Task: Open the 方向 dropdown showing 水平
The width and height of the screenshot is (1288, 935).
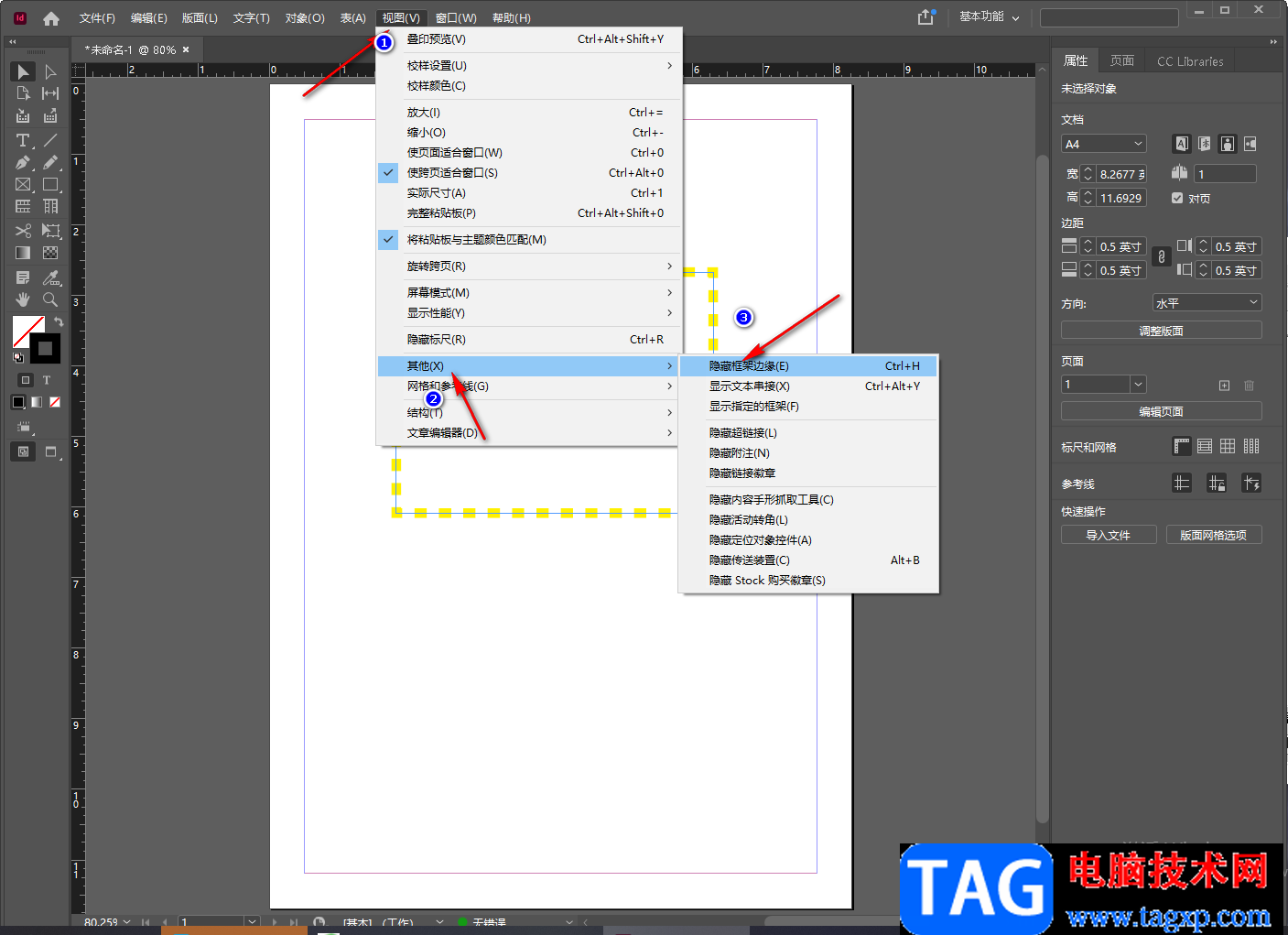Action: tap(1207, 302)
